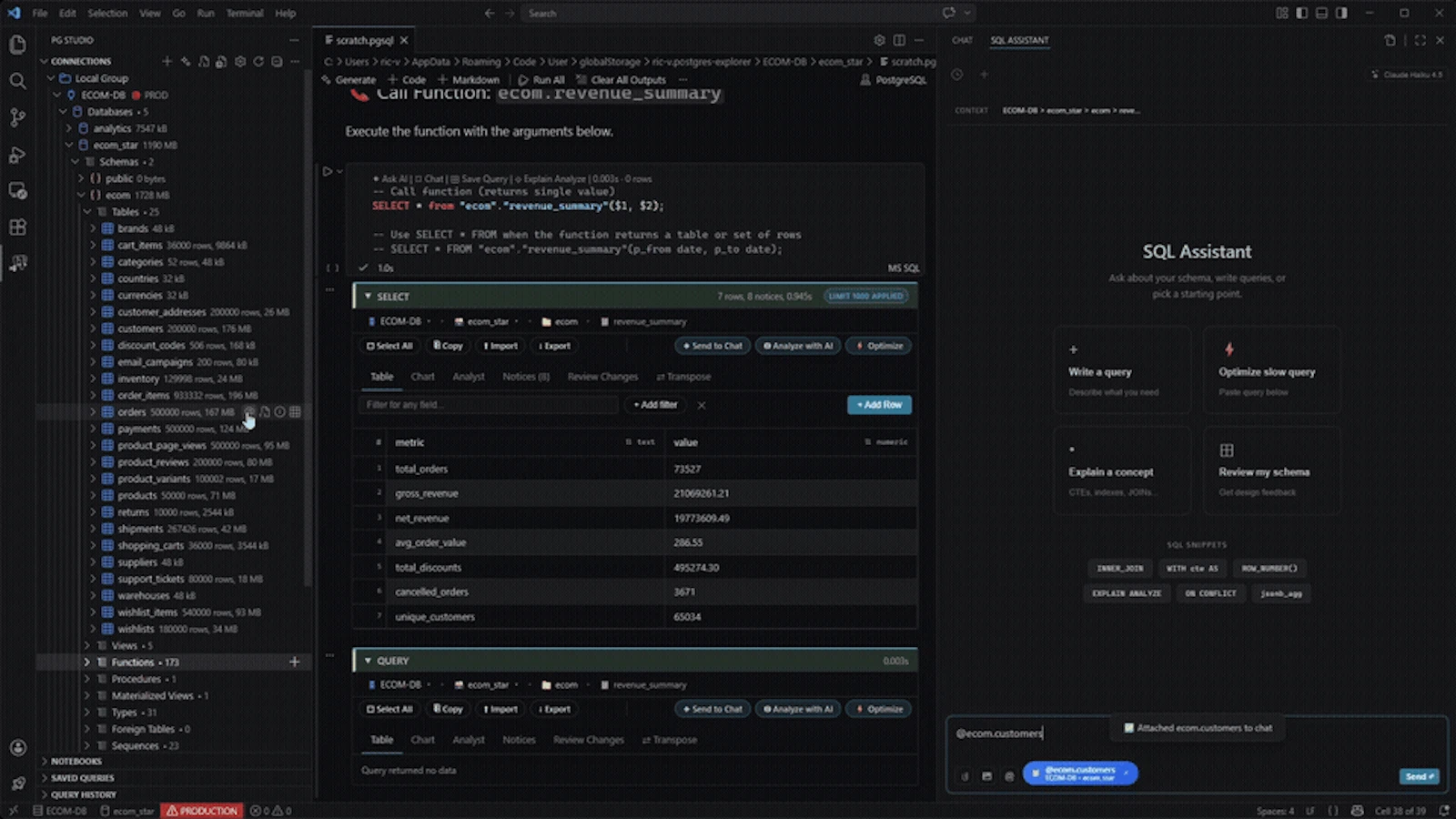Collapse the SELECT results section
Screen dimensions: 1456x819
(368, 297)
